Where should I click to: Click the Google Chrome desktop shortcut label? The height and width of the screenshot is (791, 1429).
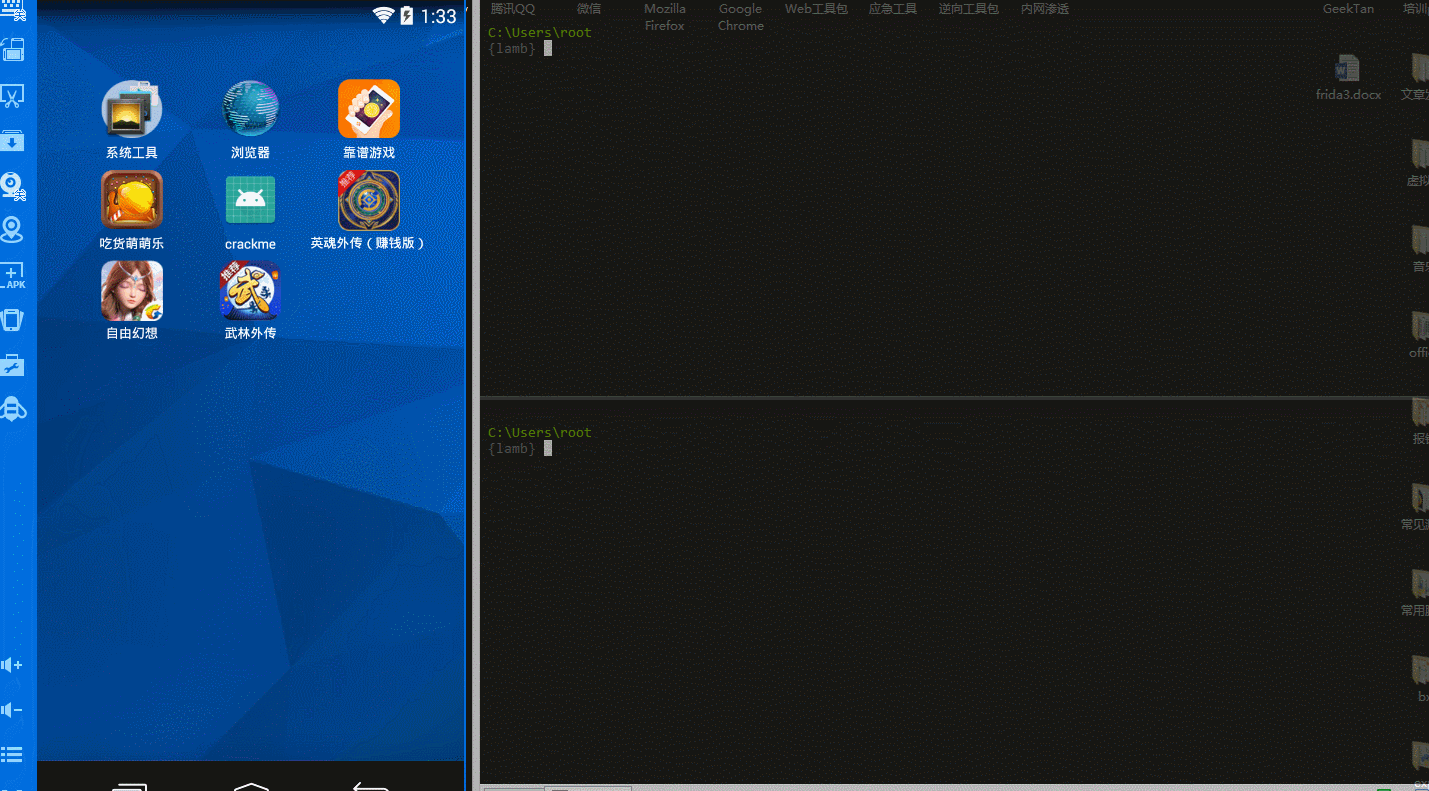[740, 17]
